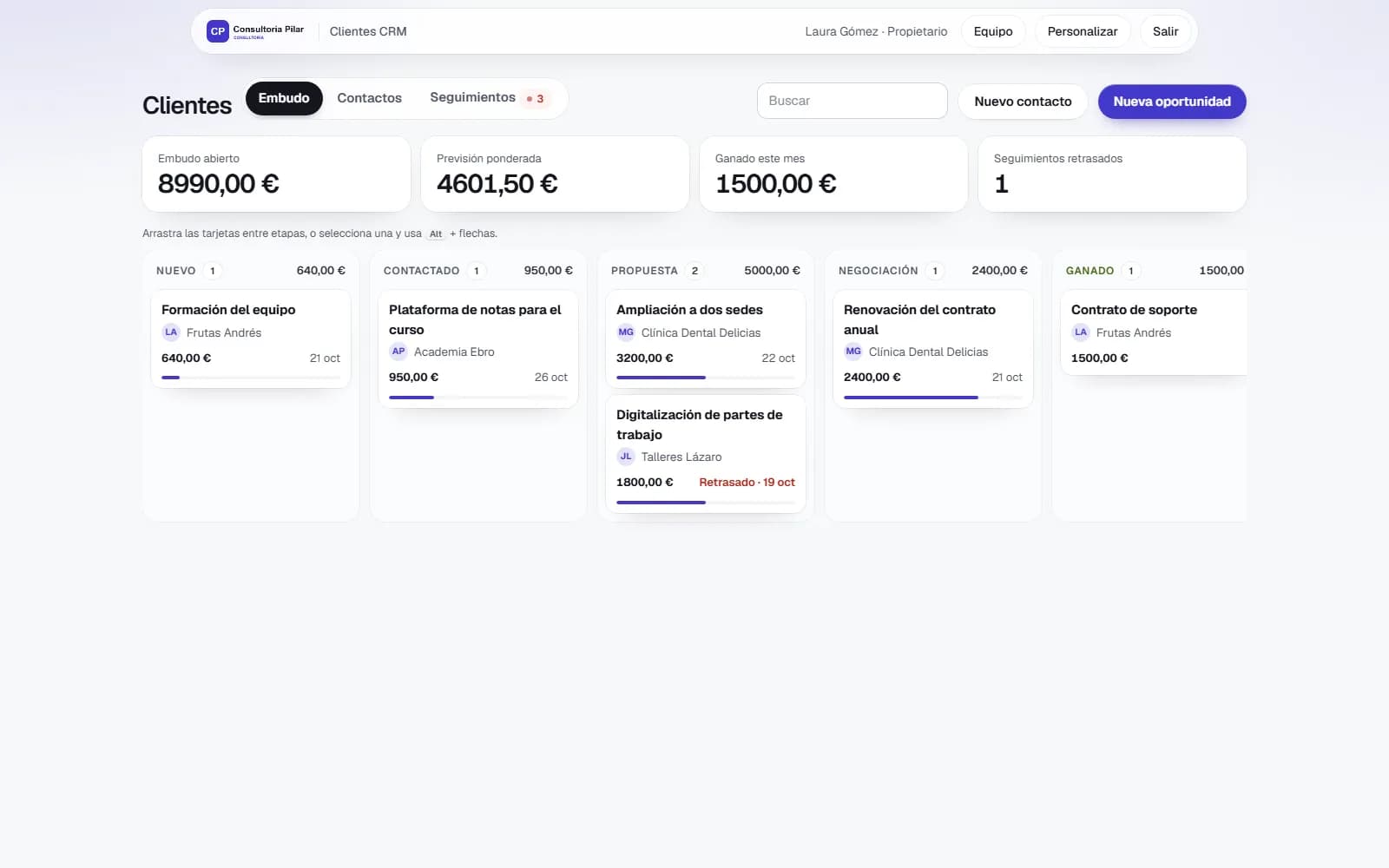Click Nuevo contacto button
Viewport: 1389px width, 868px height.
click(x=1023, y=102)
